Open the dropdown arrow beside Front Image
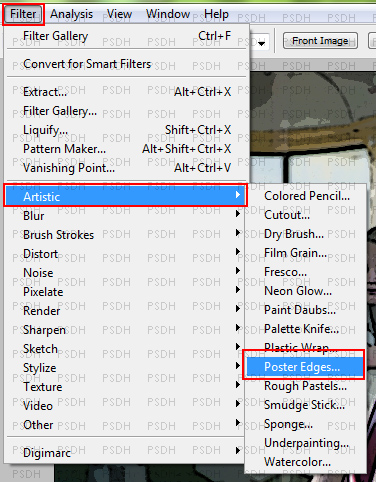Viewport: 376px width, 482px height. click(261, 43)
